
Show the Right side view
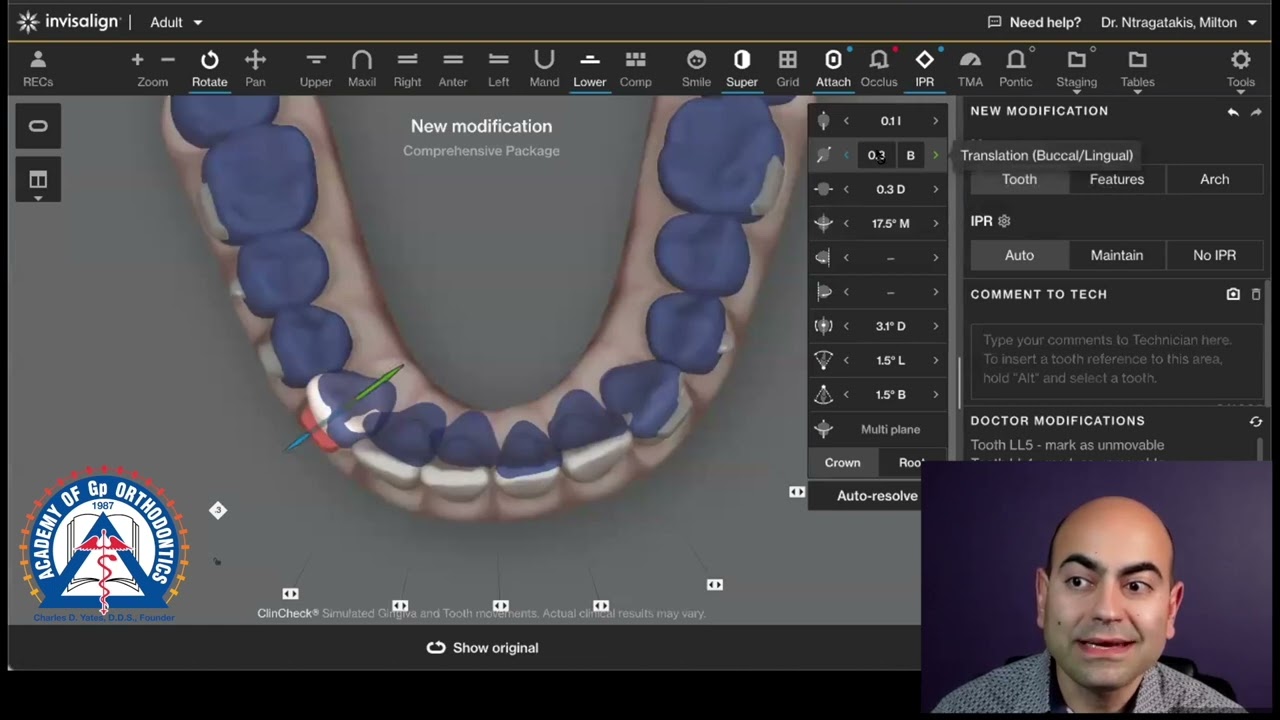pyautogui.click(x=407, y=69)
